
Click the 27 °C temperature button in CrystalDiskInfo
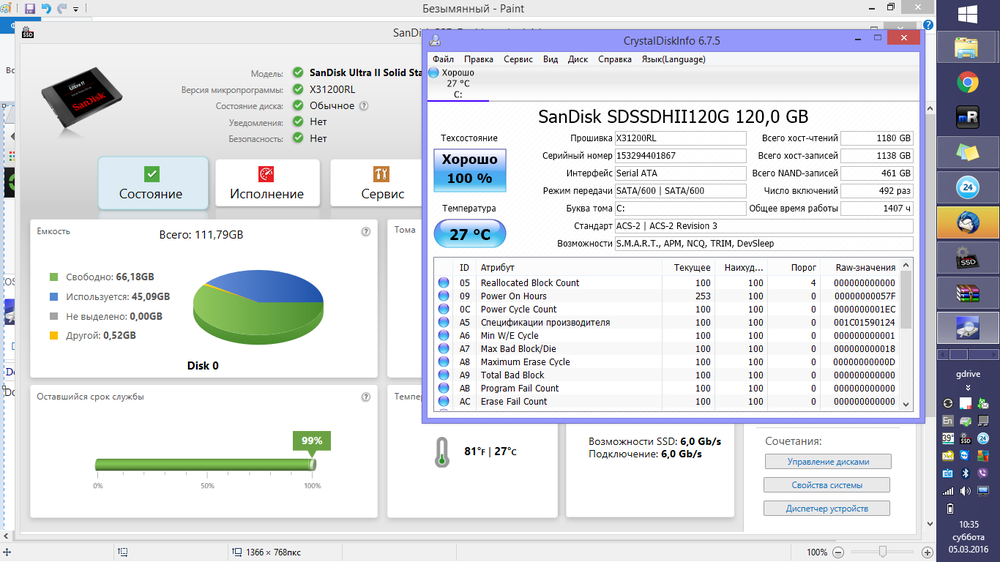(x=470, y=234)
